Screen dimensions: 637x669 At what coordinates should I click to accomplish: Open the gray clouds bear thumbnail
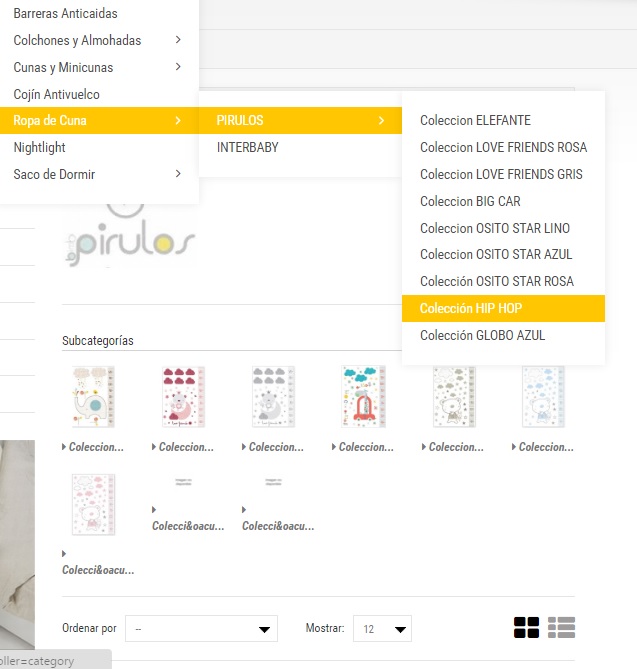(273, 396)
